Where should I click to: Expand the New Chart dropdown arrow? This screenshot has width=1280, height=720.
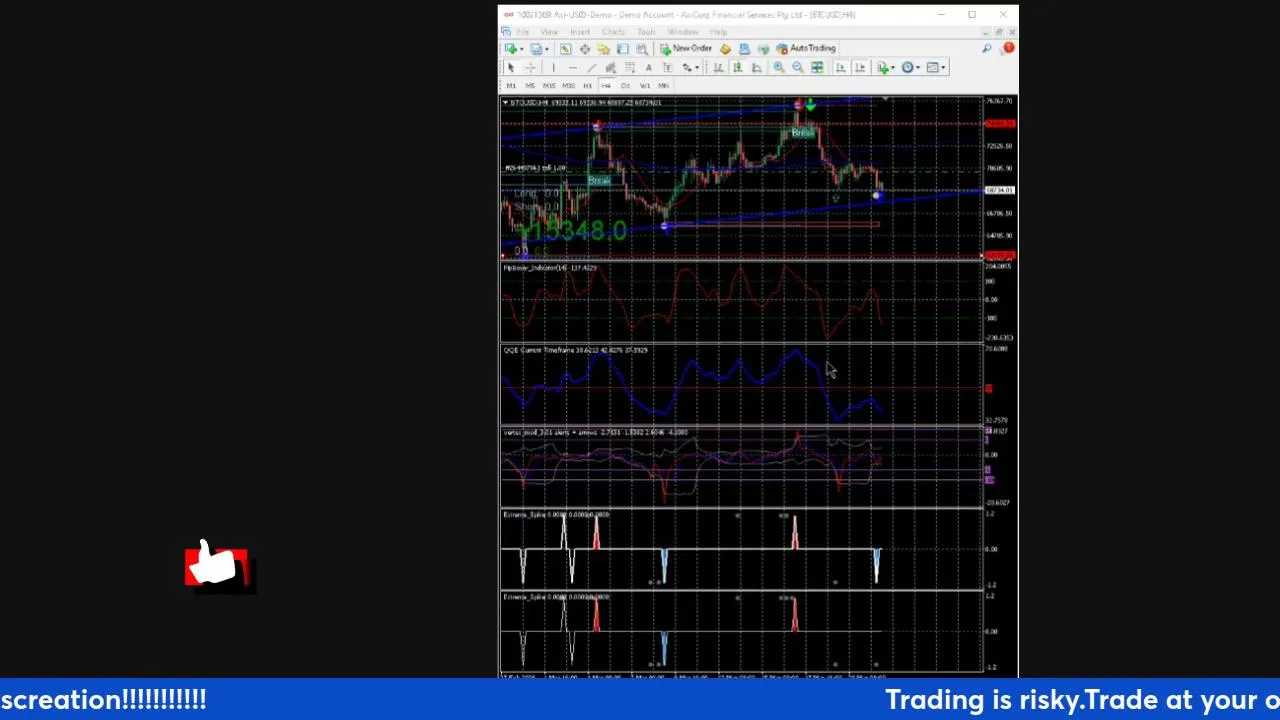(522, 49)
